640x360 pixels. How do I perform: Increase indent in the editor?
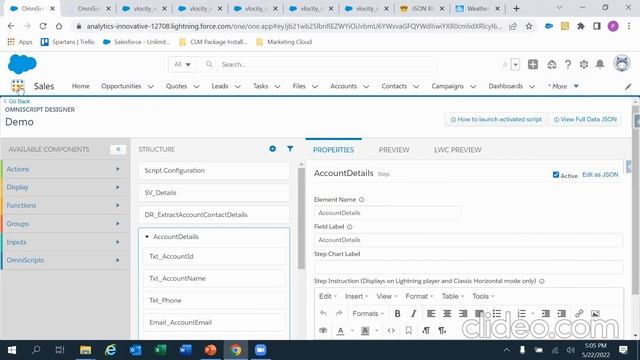tap(562, 313)
